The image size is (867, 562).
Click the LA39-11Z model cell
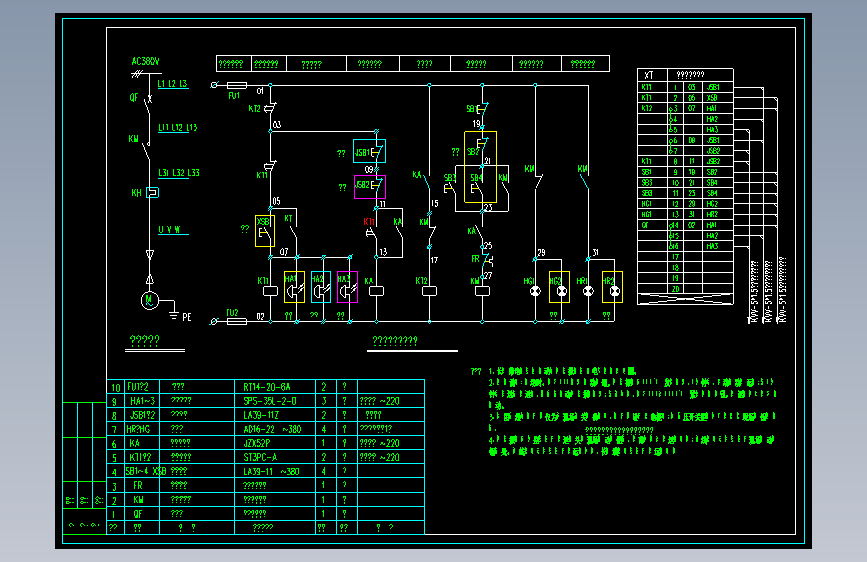pos(275,415)
